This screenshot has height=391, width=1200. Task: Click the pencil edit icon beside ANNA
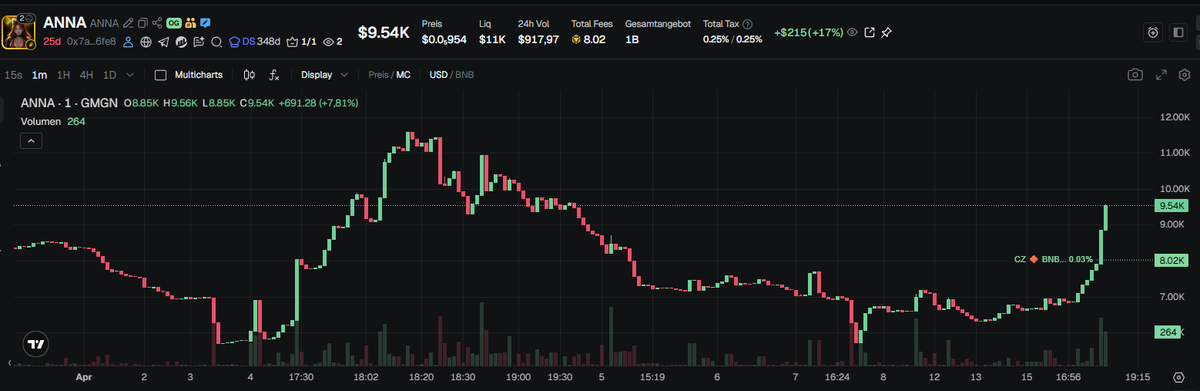tap(128, 23)
